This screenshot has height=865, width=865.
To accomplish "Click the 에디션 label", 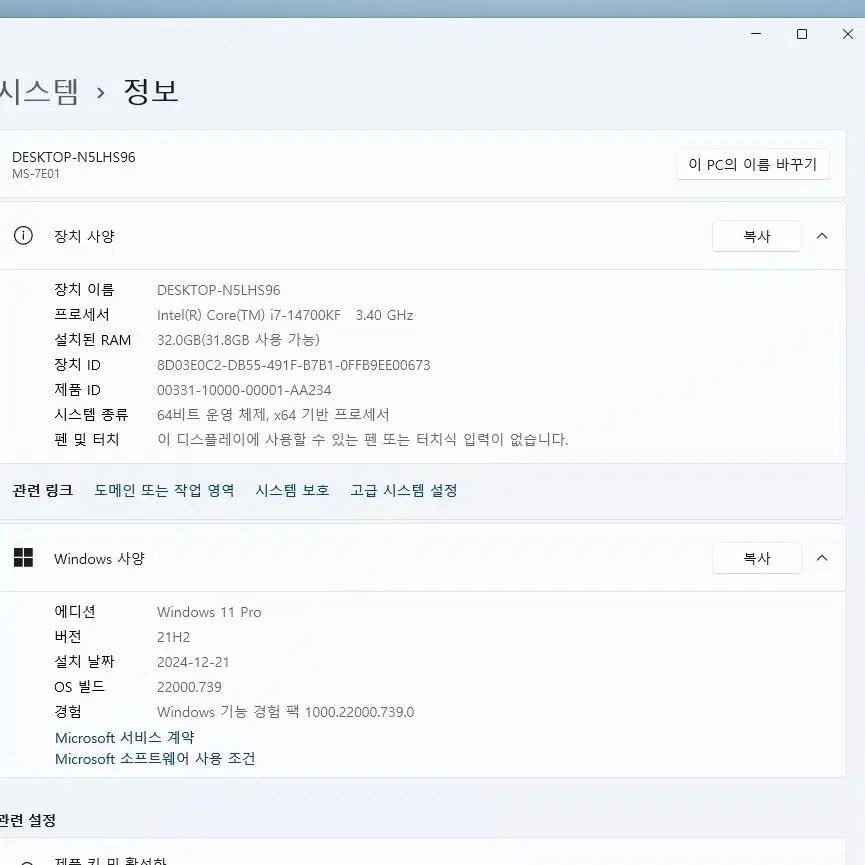I will (74, 612).
